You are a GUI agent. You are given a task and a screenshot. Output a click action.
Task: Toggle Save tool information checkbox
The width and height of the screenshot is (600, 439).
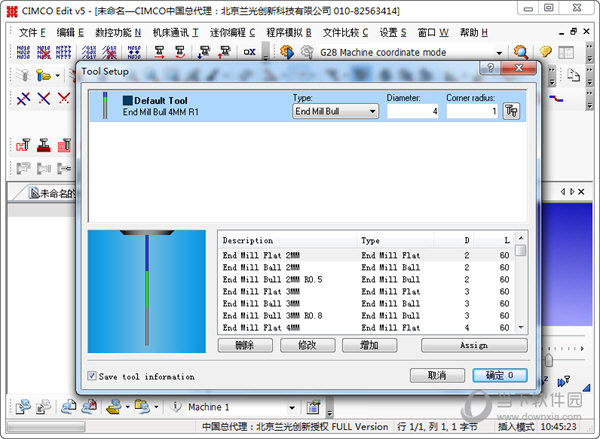pos(92,376)
